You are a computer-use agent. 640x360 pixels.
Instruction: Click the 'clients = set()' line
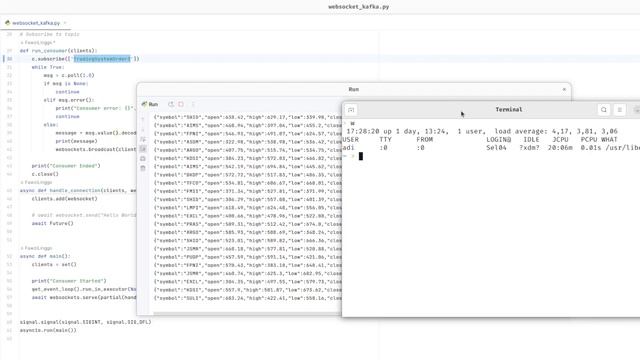click(x=54, y=264)
